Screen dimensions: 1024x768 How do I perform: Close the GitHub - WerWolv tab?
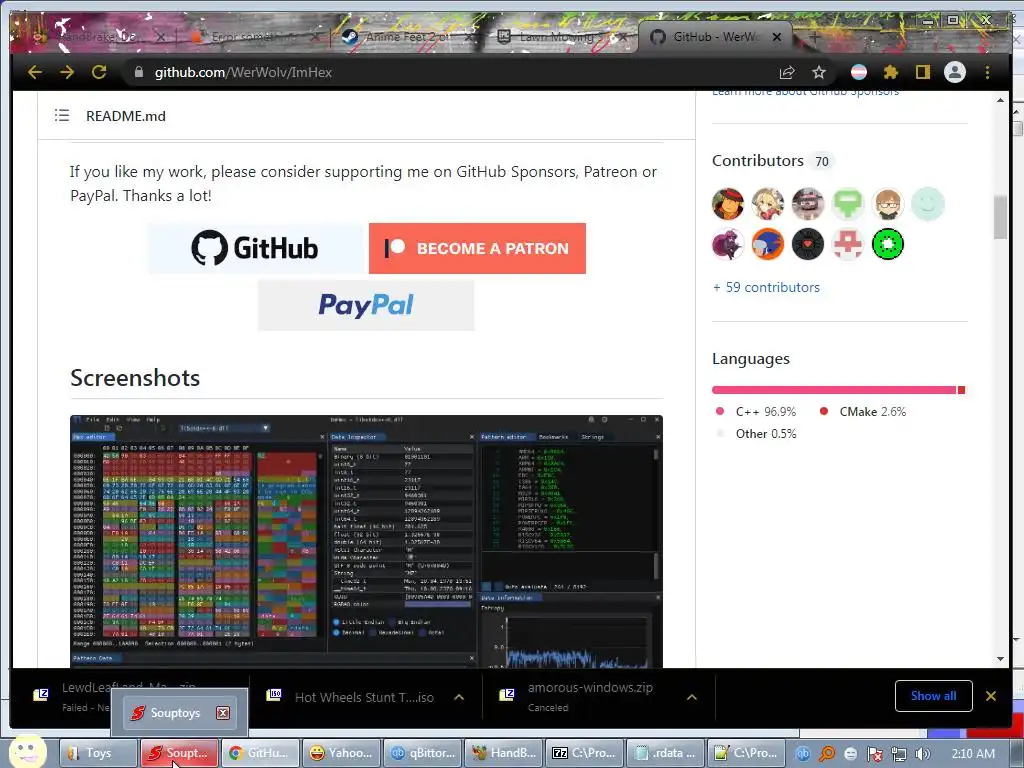pyautogui.click(x=777, y=37)
